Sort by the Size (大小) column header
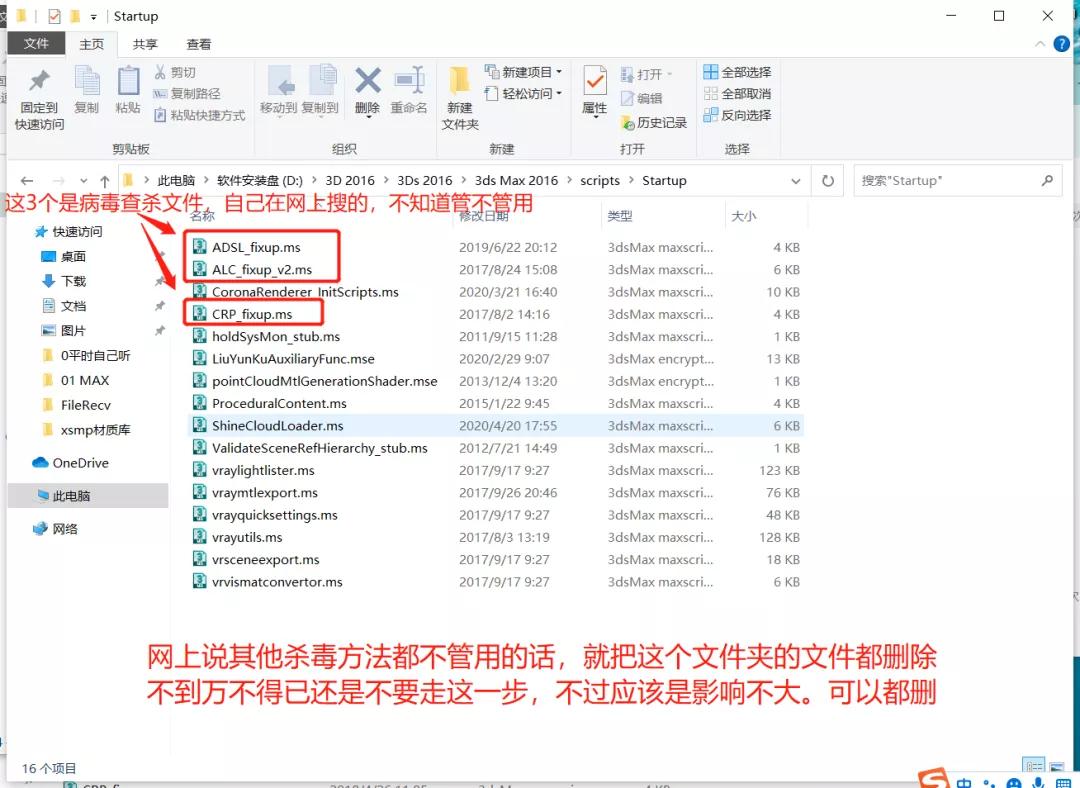 [744, 216]
